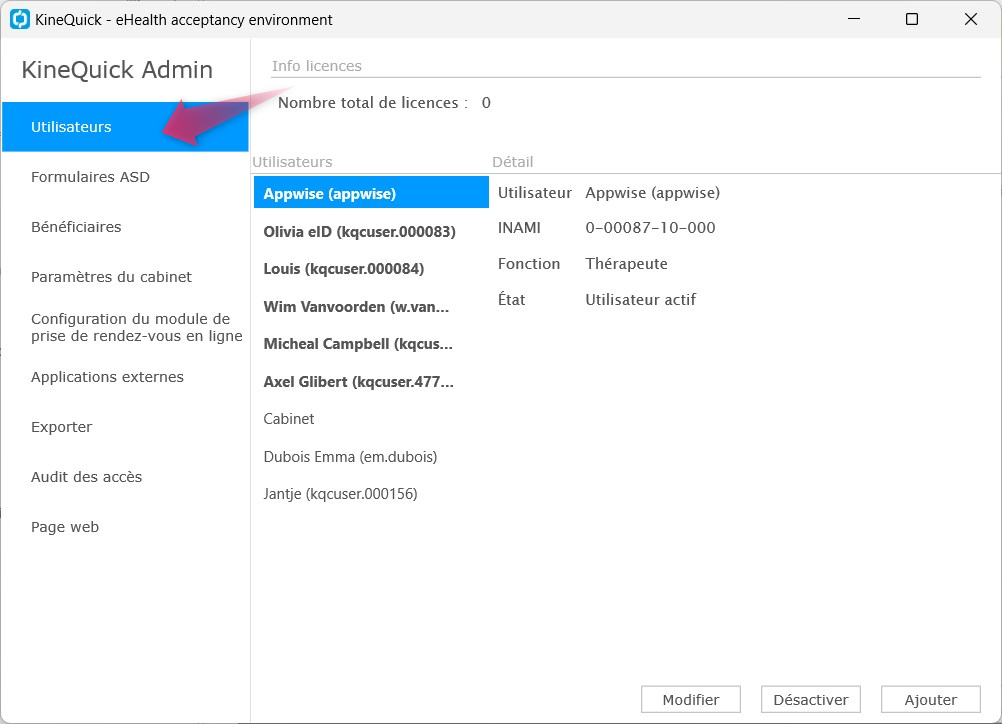Click the INAMI number 0-00087-10-000
This screenshot has height=724, width=1002.
pos(651,227)
